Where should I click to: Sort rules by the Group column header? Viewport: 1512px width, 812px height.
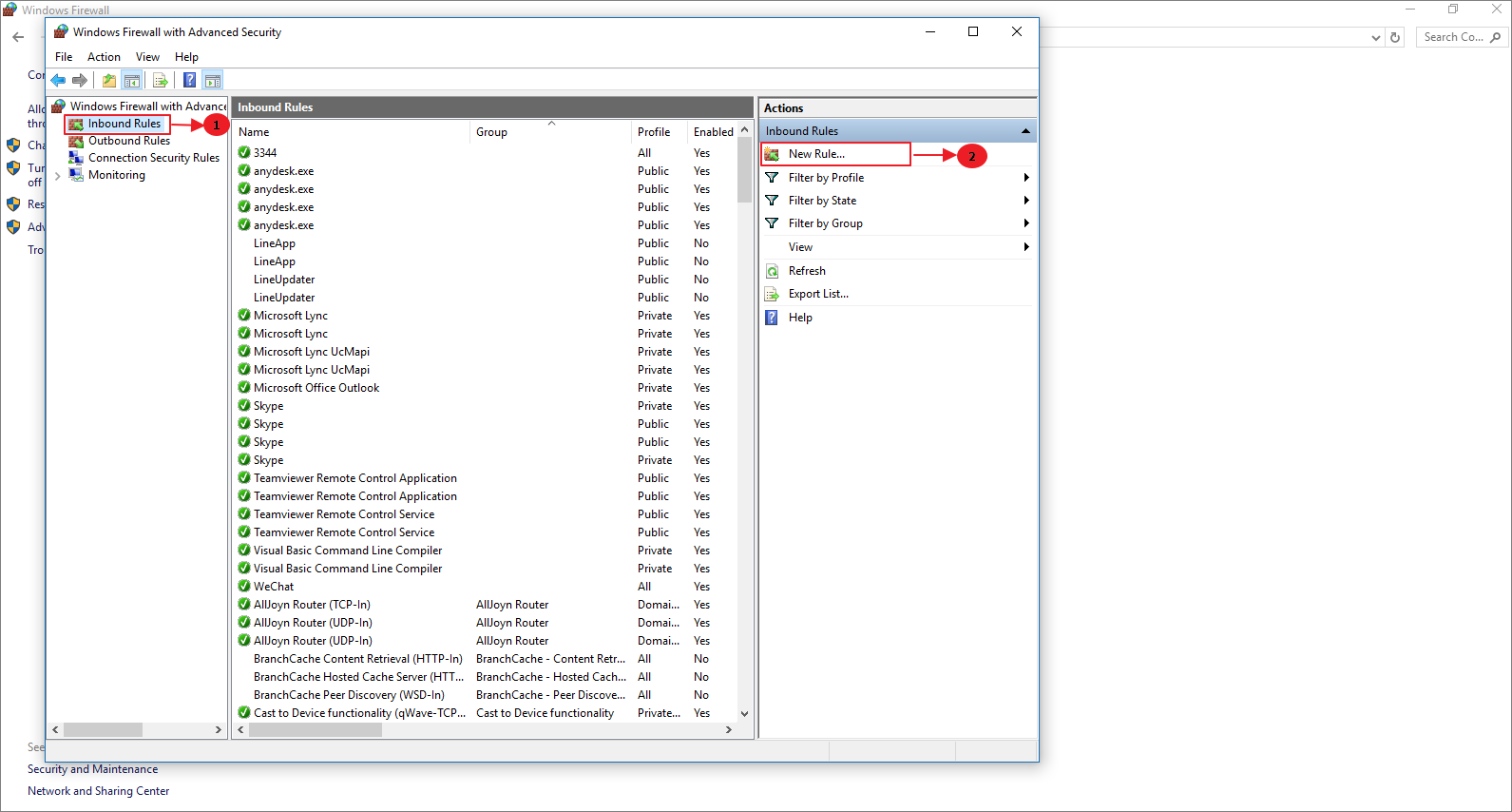coord(550,132)
